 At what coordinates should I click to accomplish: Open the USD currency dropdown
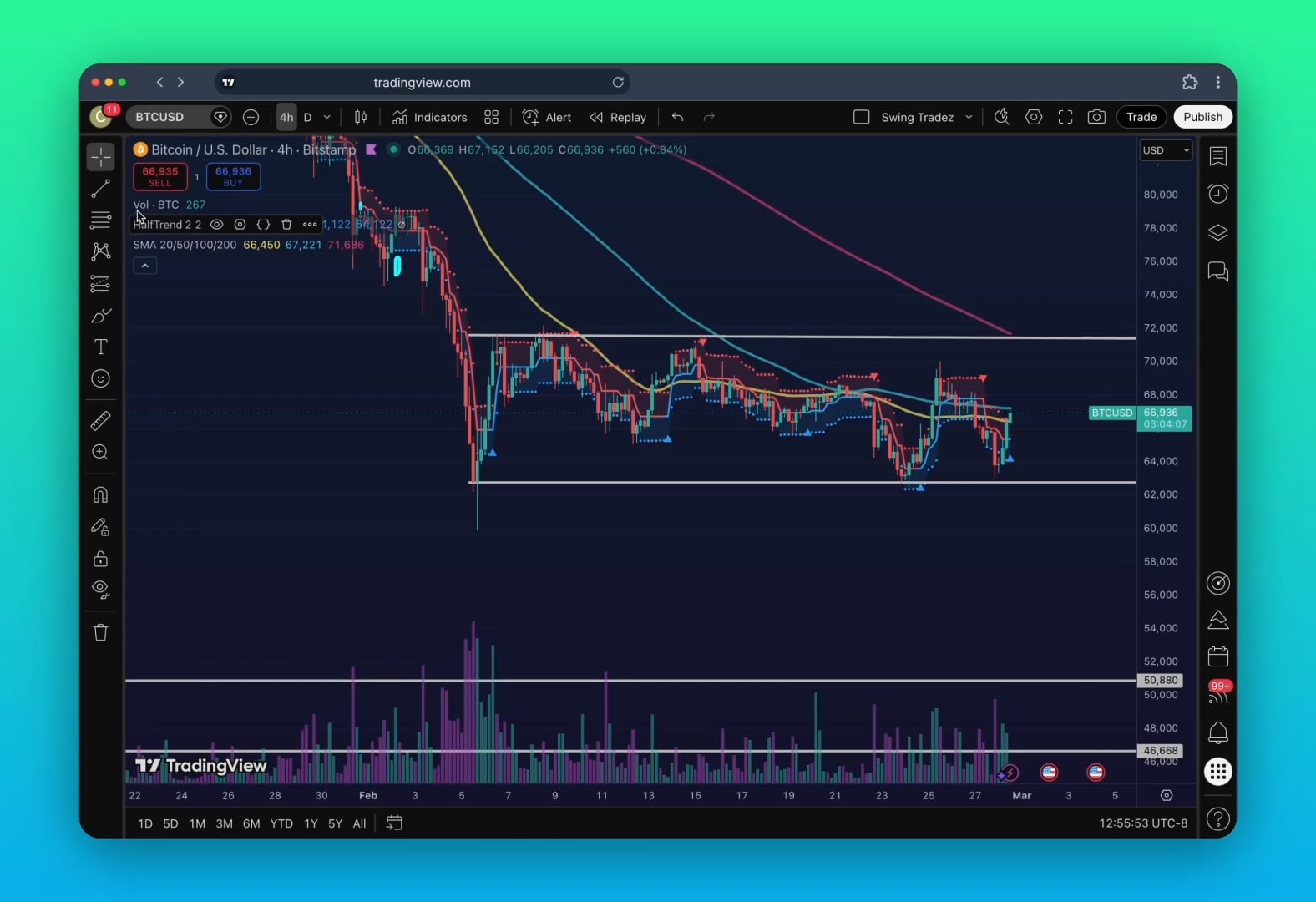(x=1166, y=150)
